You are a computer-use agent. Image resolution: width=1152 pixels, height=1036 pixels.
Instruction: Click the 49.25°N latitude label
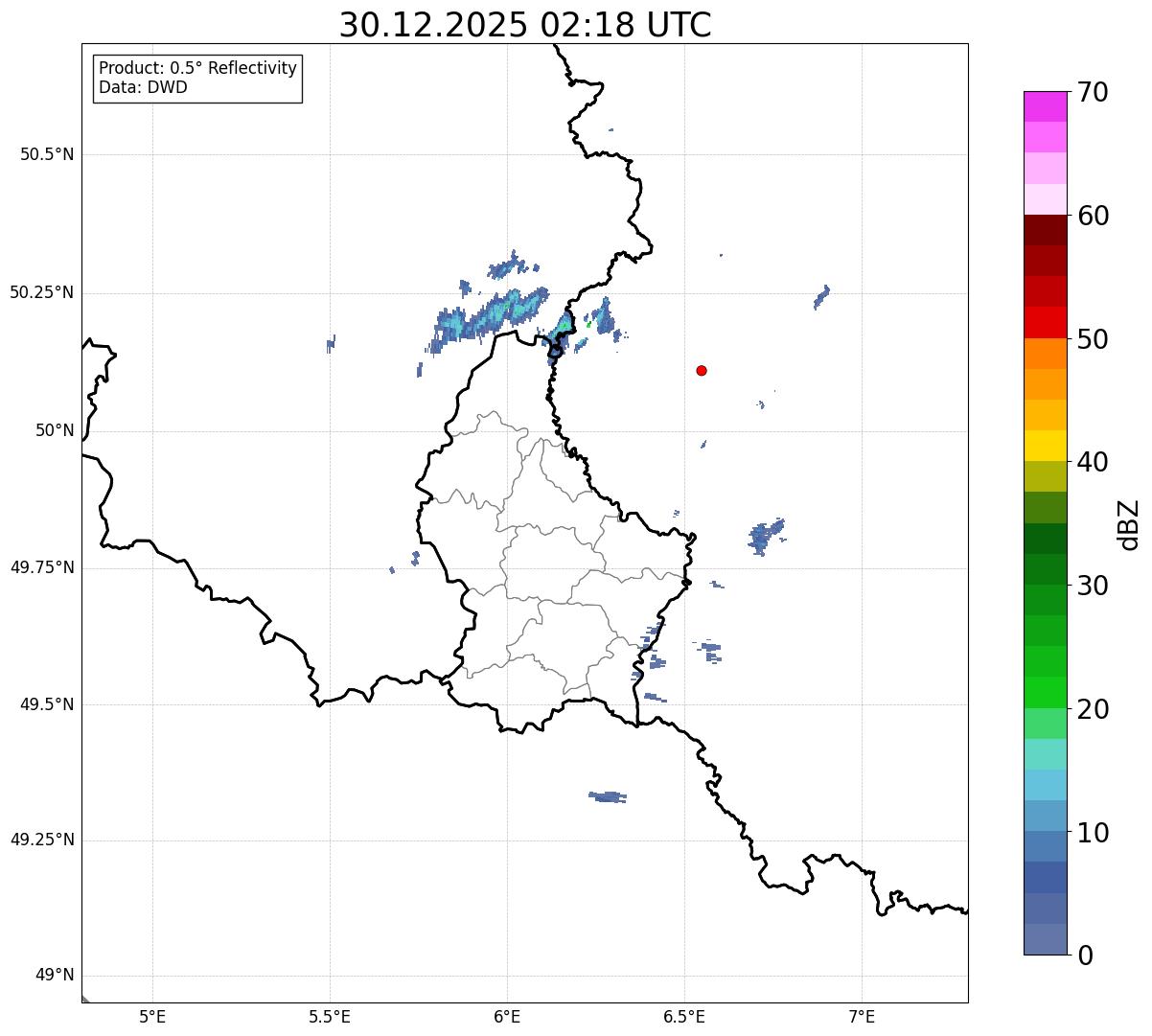(41, 840)
